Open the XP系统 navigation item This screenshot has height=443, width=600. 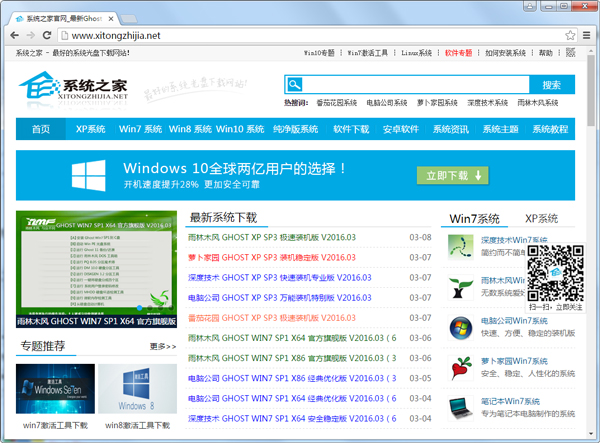91,129
